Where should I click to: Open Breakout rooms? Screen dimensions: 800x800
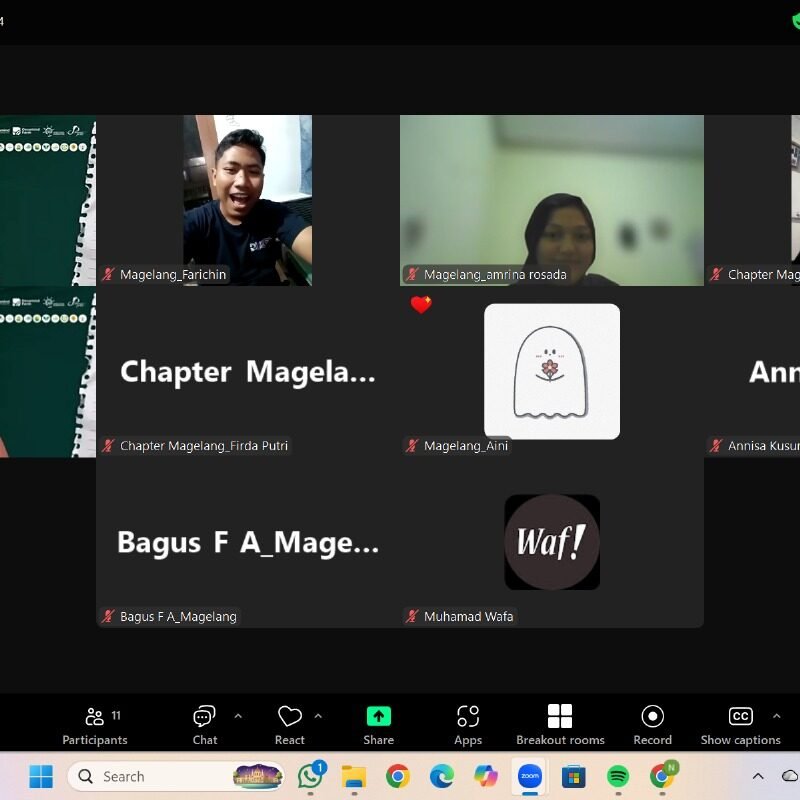click(x=560, y=724)
